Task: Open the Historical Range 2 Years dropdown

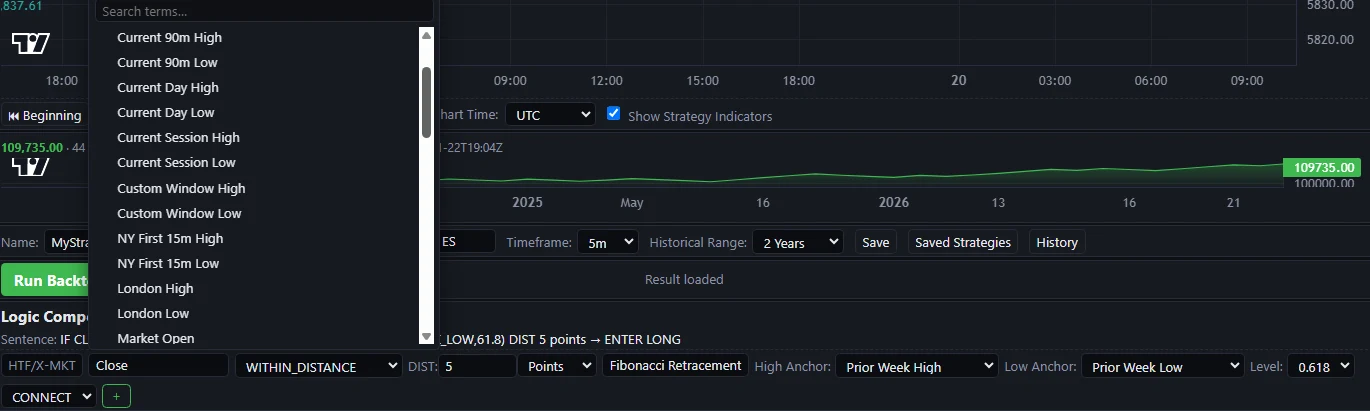Action: pos(798,242)
